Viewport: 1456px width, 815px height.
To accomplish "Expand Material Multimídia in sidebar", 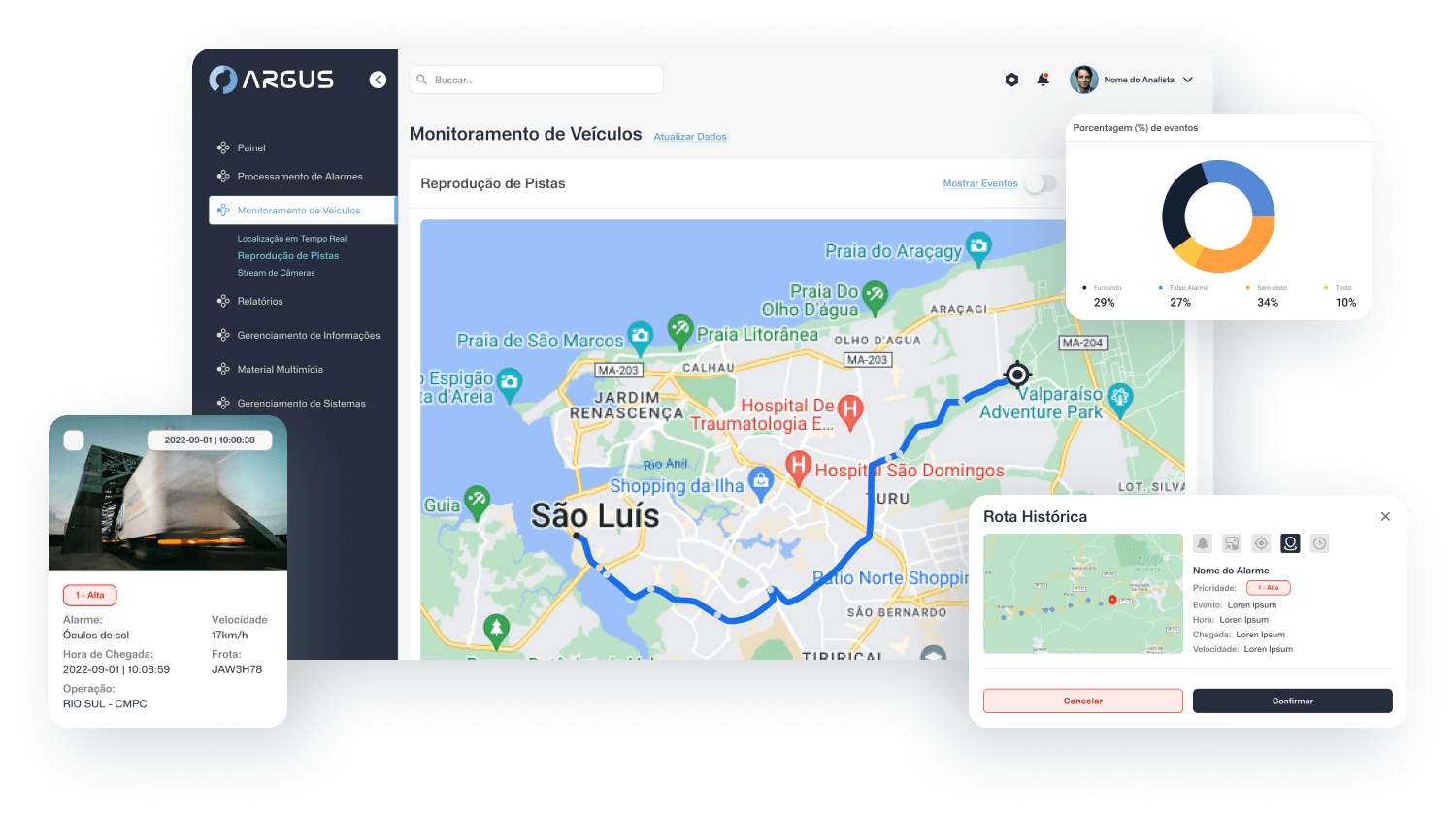I will (280, 369).
